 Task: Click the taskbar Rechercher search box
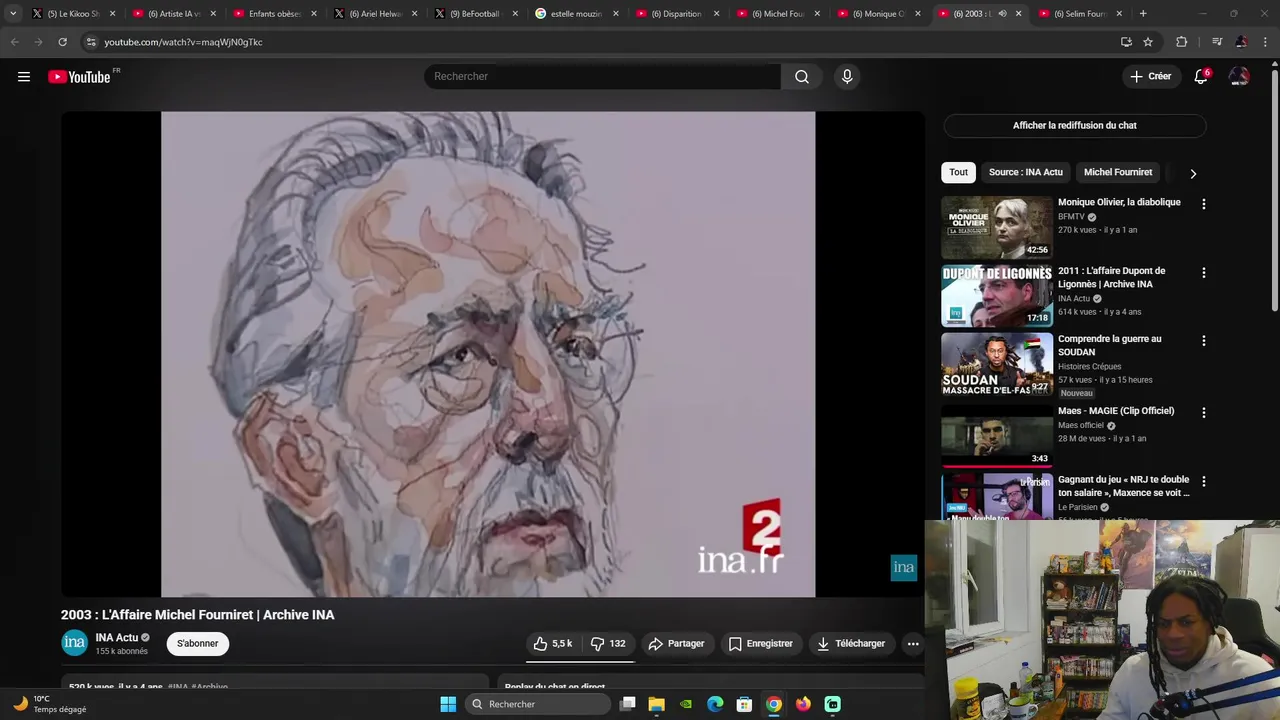[x=537, y=704]
